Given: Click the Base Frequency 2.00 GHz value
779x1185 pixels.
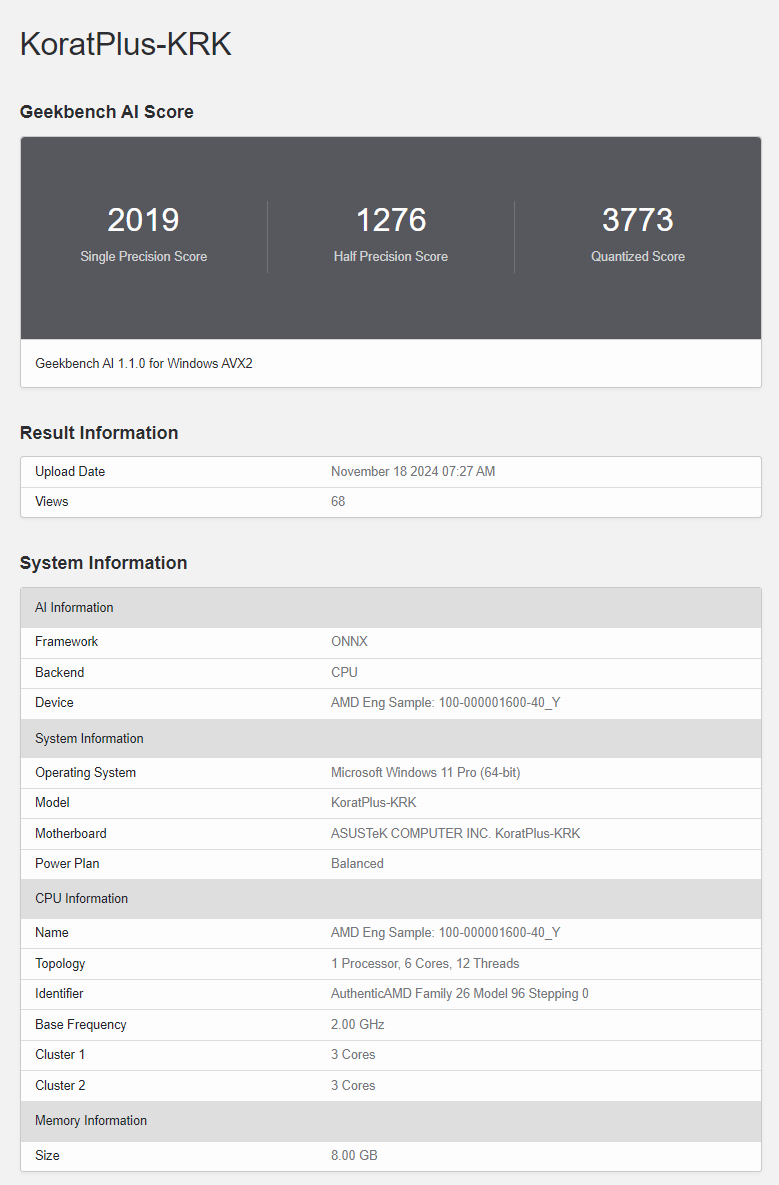Looking at the screenshot, I should (x=357, y=1025).
